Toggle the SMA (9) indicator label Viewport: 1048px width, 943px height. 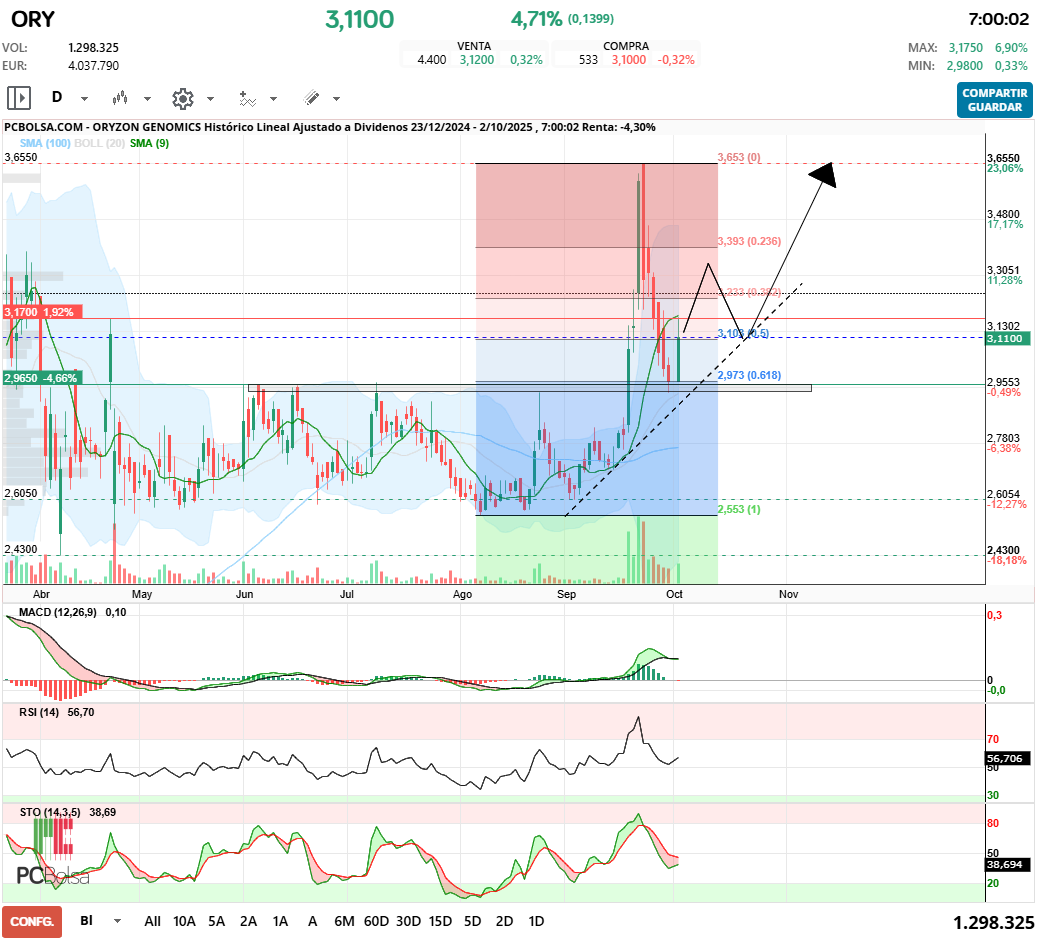(x=150, y=143)
